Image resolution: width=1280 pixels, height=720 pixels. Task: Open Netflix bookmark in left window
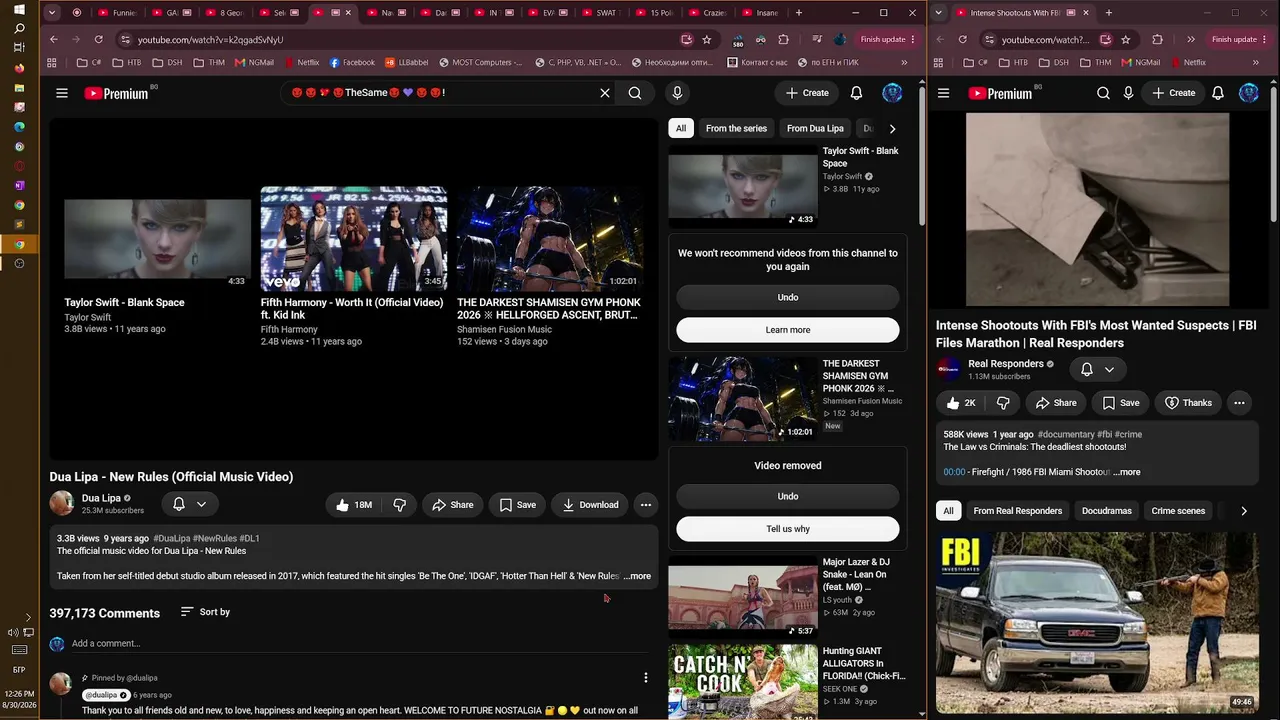[x=301, y=62]
